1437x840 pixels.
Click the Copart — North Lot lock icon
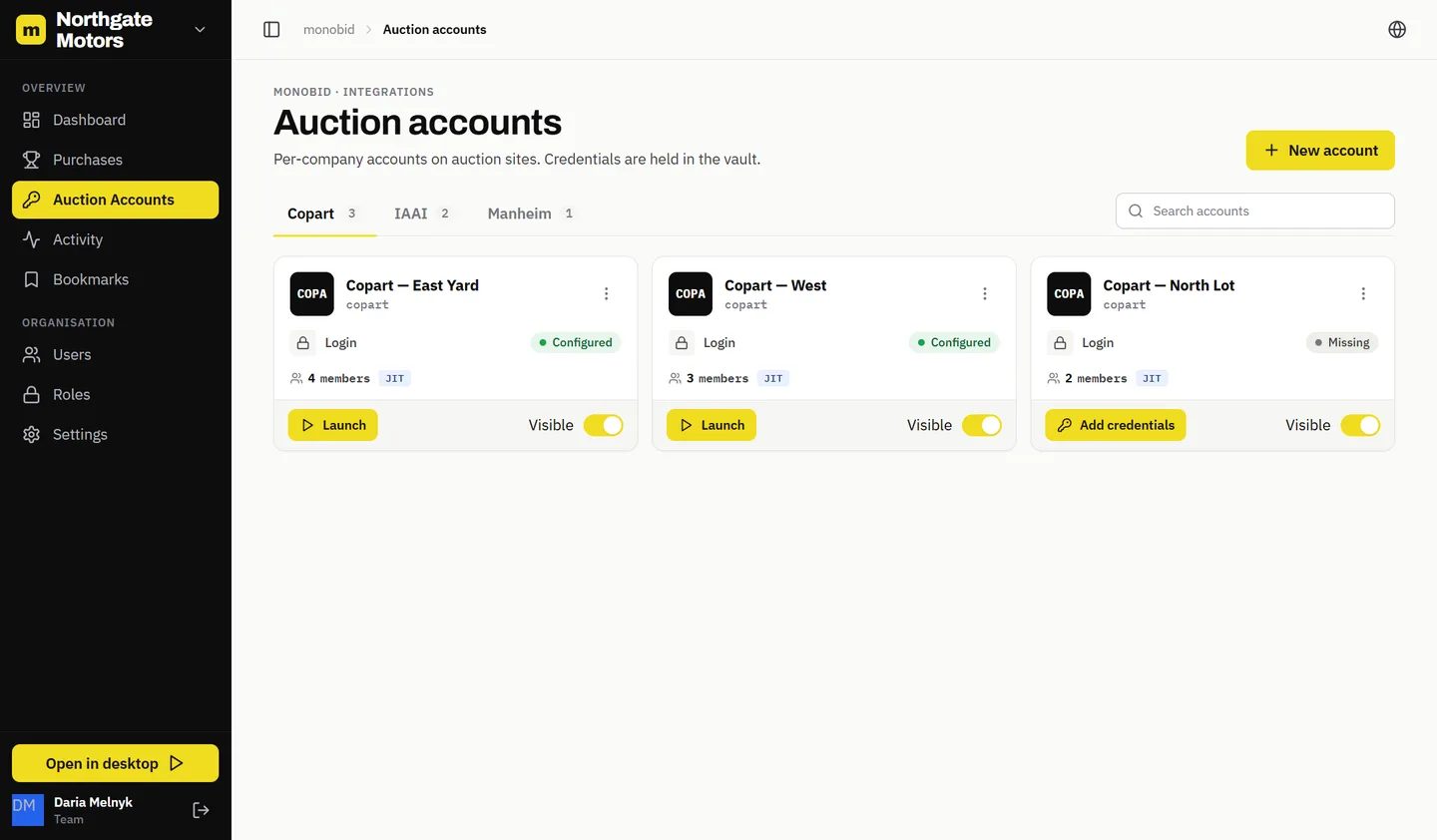1060,342
